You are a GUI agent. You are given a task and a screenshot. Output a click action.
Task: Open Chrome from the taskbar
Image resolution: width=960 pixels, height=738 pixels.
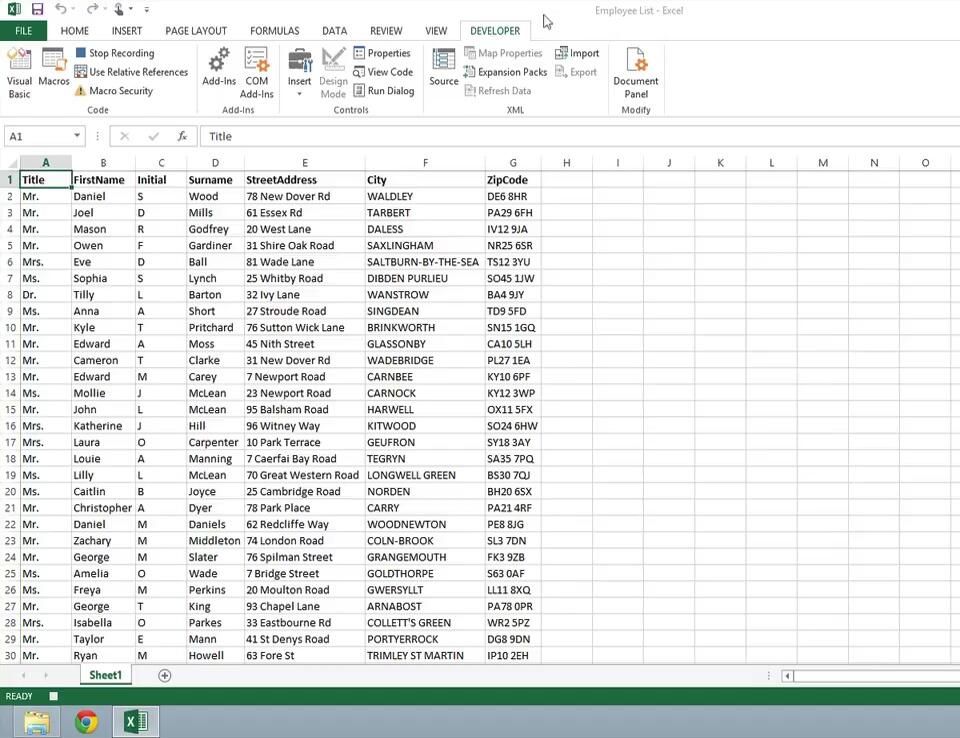click(86, 722)
